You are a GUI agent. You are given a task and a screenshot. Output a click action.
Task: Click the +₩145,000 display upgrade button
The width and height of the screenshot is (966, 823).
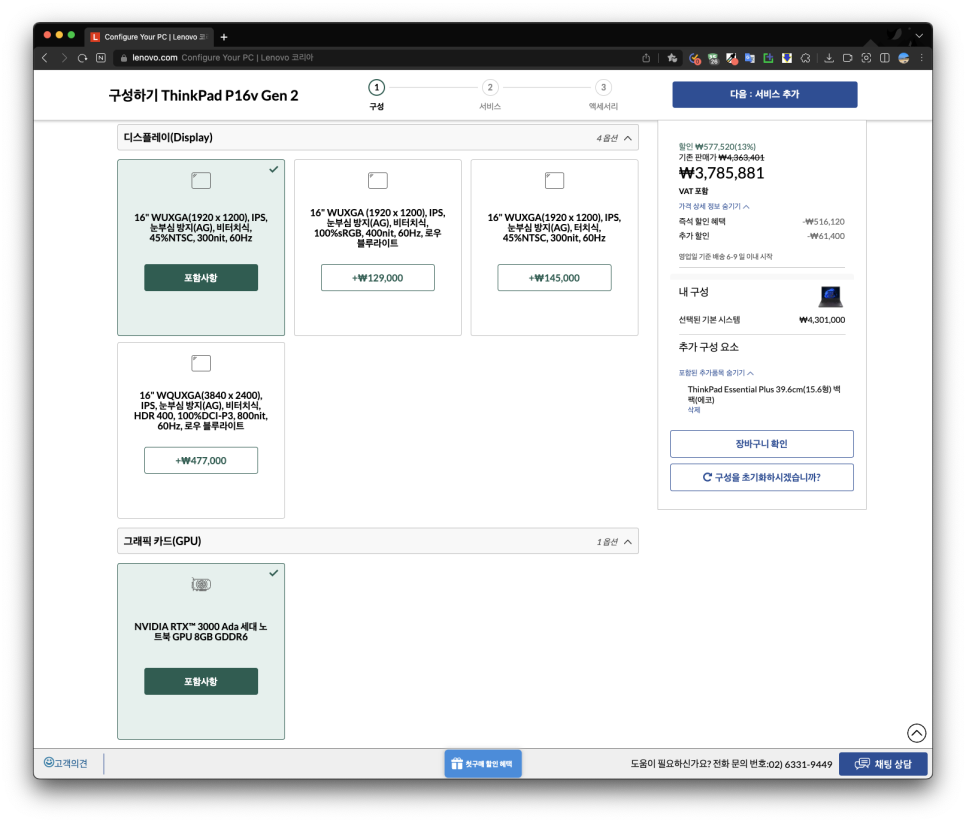coord(554,278)
